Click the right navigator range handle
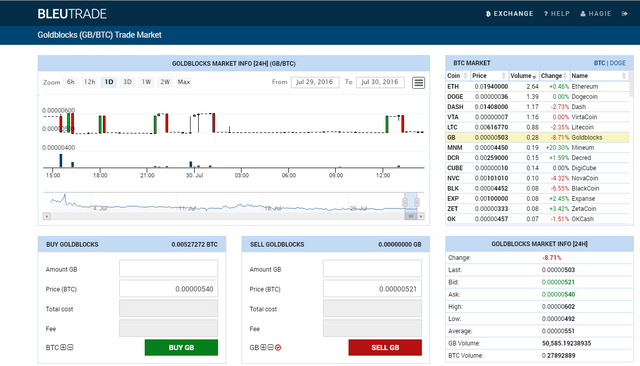Viewport: 640px width, 366px height. (417, 202)
